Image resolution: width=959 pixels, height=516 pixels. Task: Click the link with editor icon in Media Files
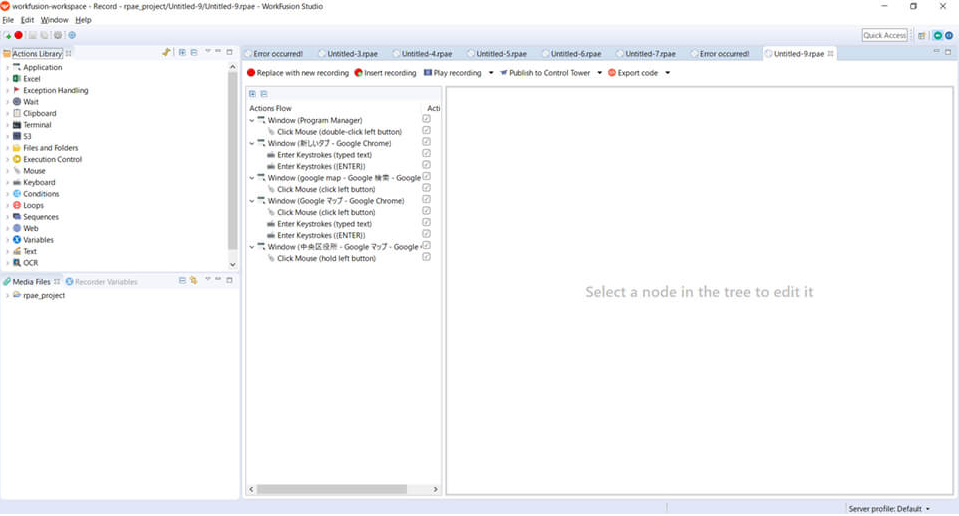193,281
